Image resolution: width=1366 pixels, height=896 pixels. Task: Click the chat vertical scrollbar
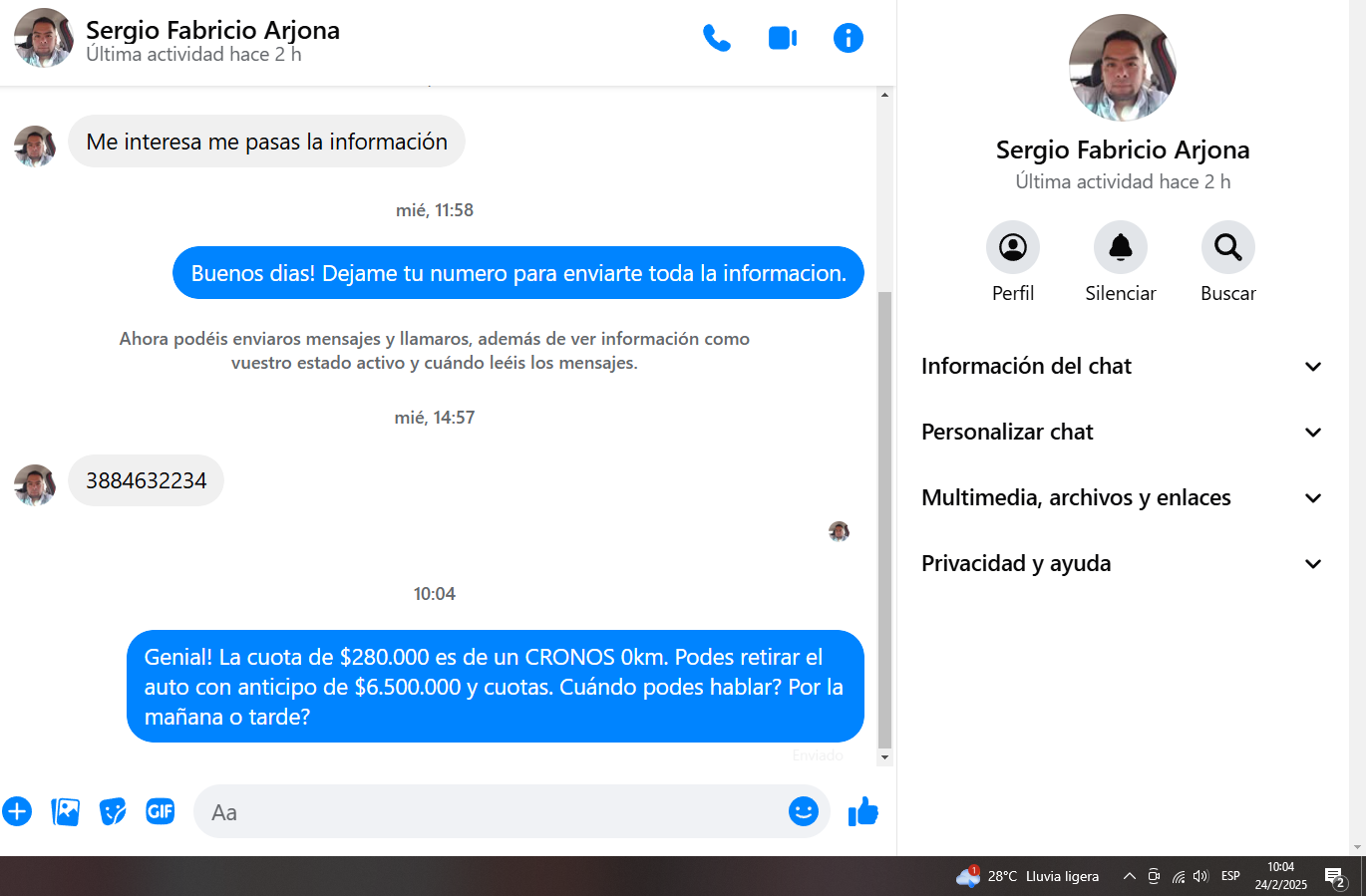click(884, 518)
